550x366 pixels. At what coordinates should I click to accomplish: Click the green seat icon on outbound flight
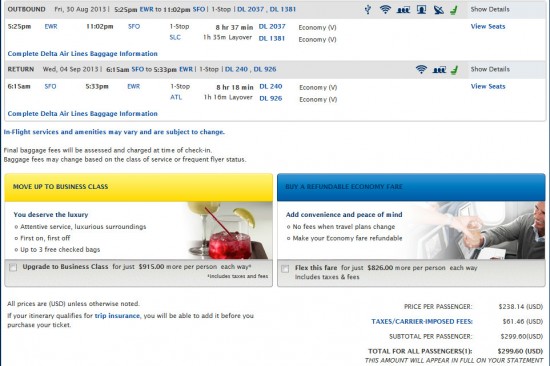(x=454, y=10)
